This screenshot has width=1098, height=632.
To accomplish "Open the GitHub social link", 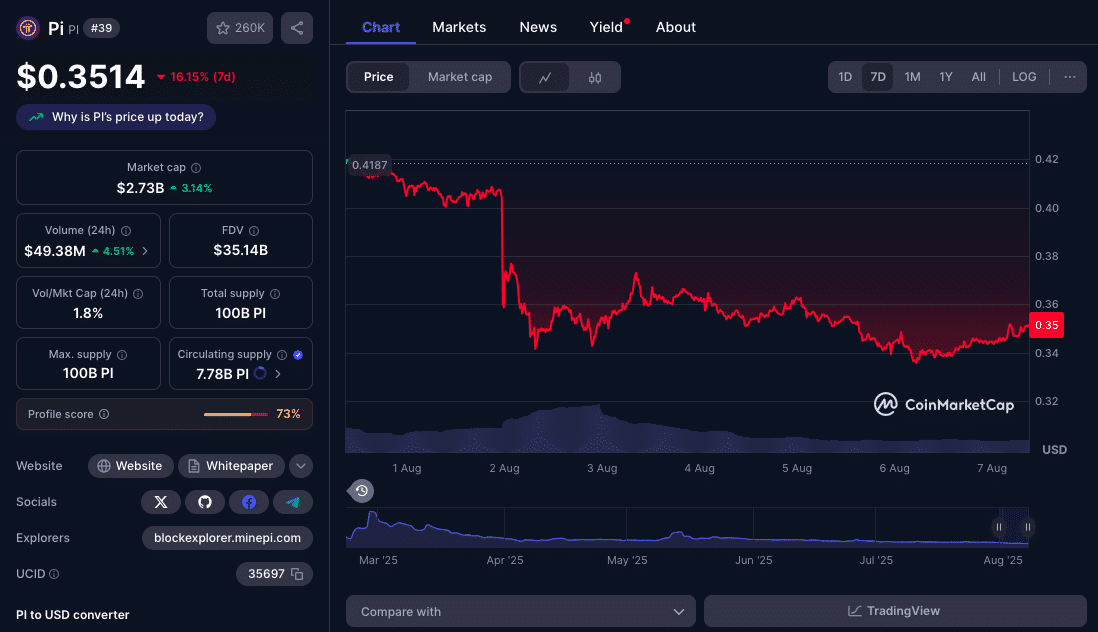I will 204,502.
